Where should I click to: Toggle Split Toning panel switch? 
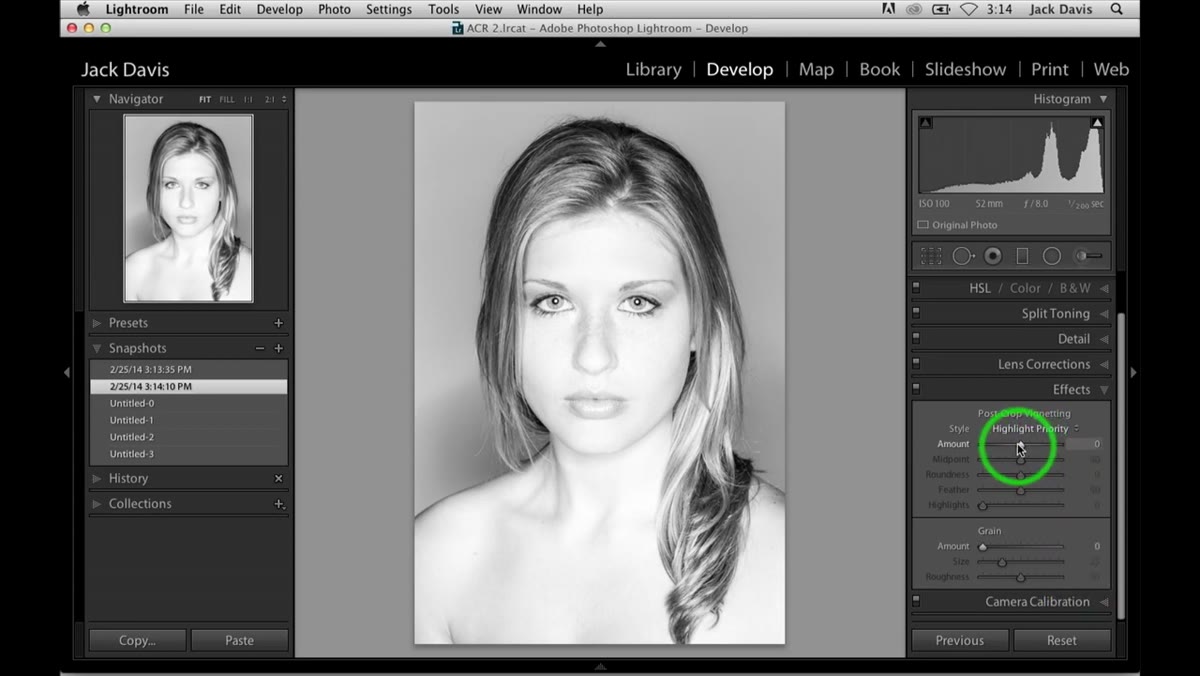(916, 313)
